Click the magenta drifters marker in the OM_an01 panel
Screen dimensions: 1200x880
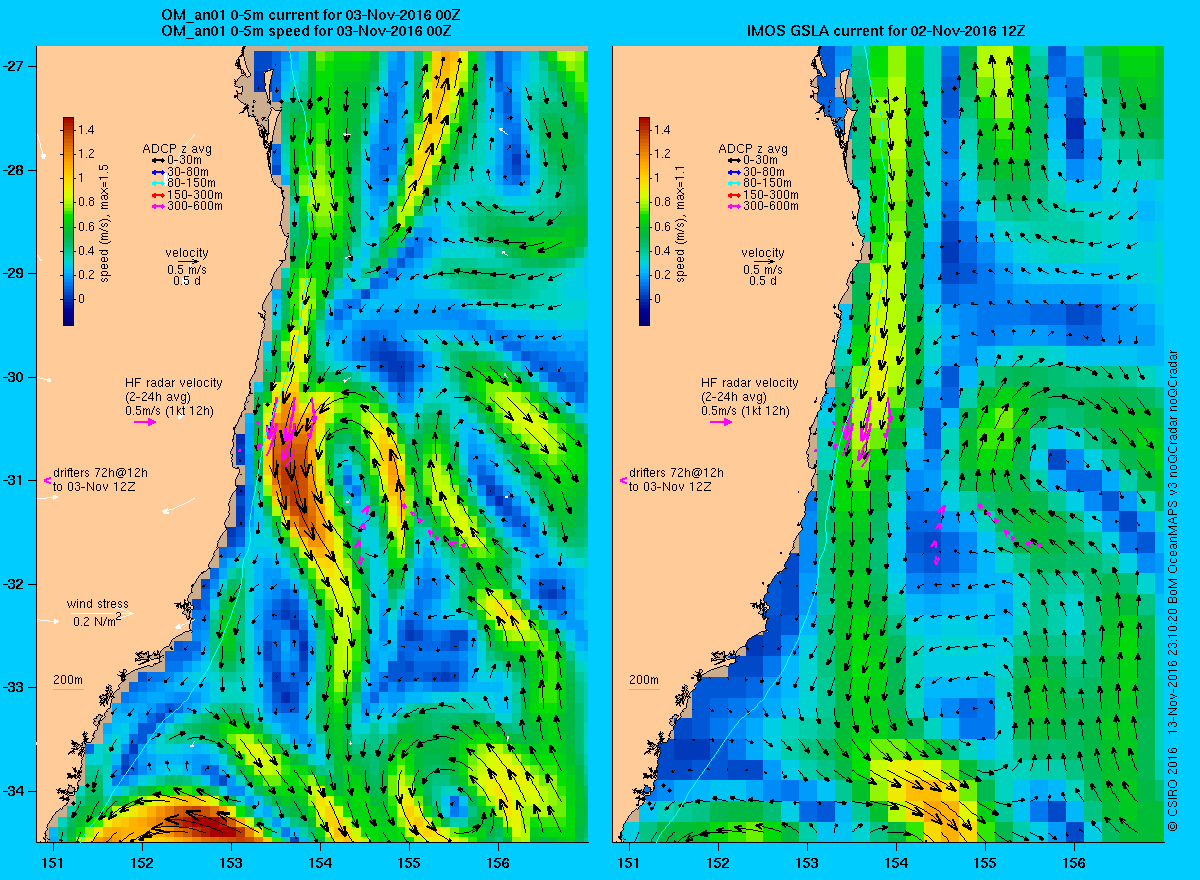tap(49, 480)
